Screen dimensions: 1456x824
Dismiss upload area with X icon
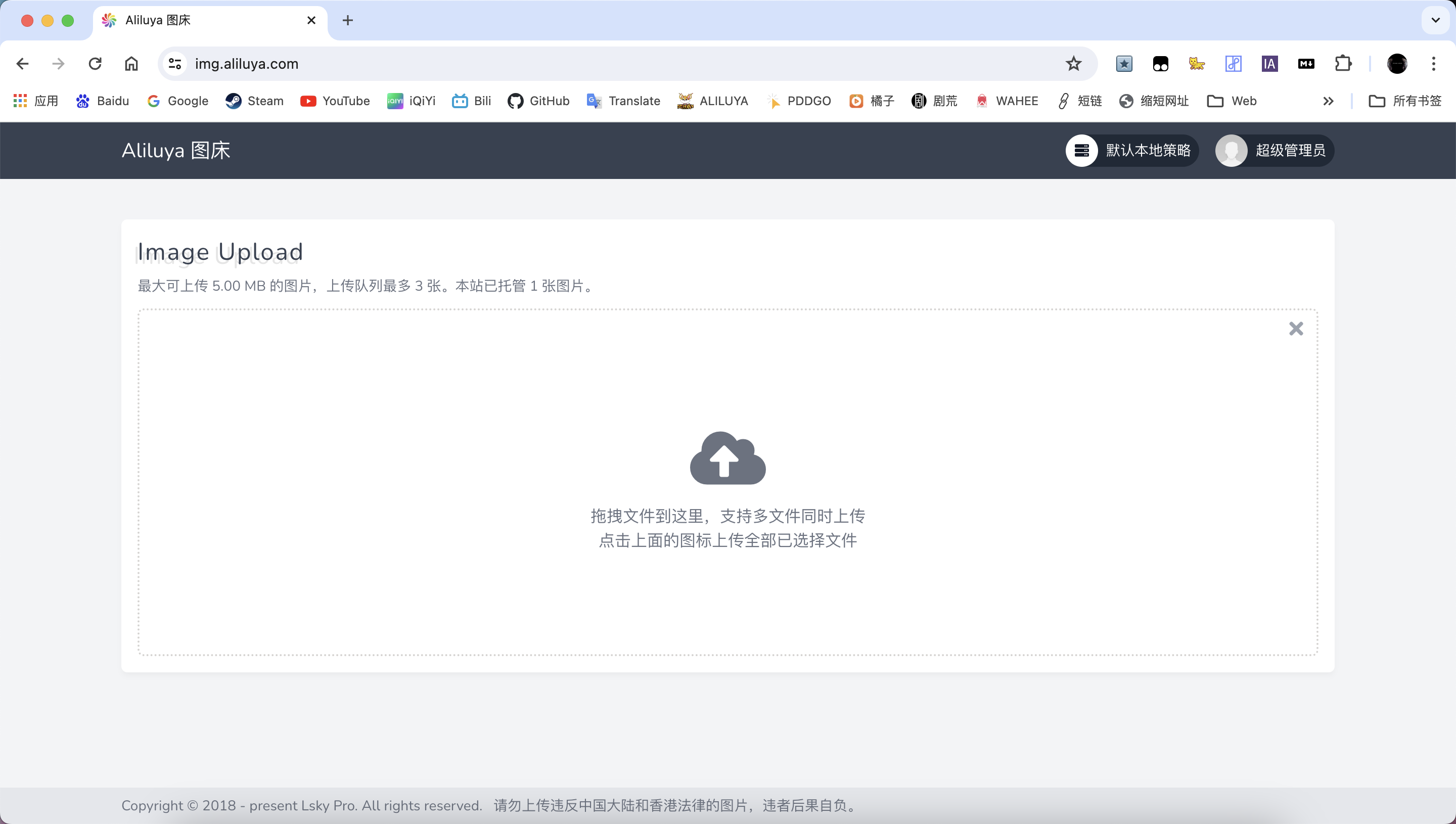click(1296, 329)
